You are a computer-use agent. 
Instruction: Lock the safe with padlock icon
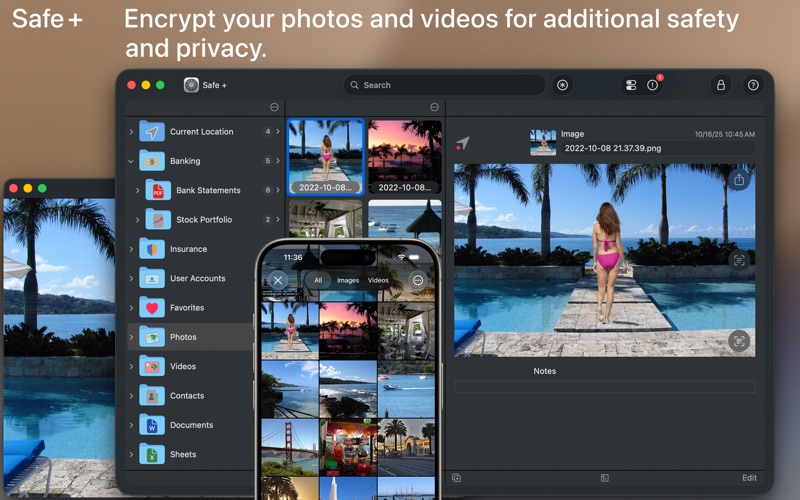tap(721, 85)
